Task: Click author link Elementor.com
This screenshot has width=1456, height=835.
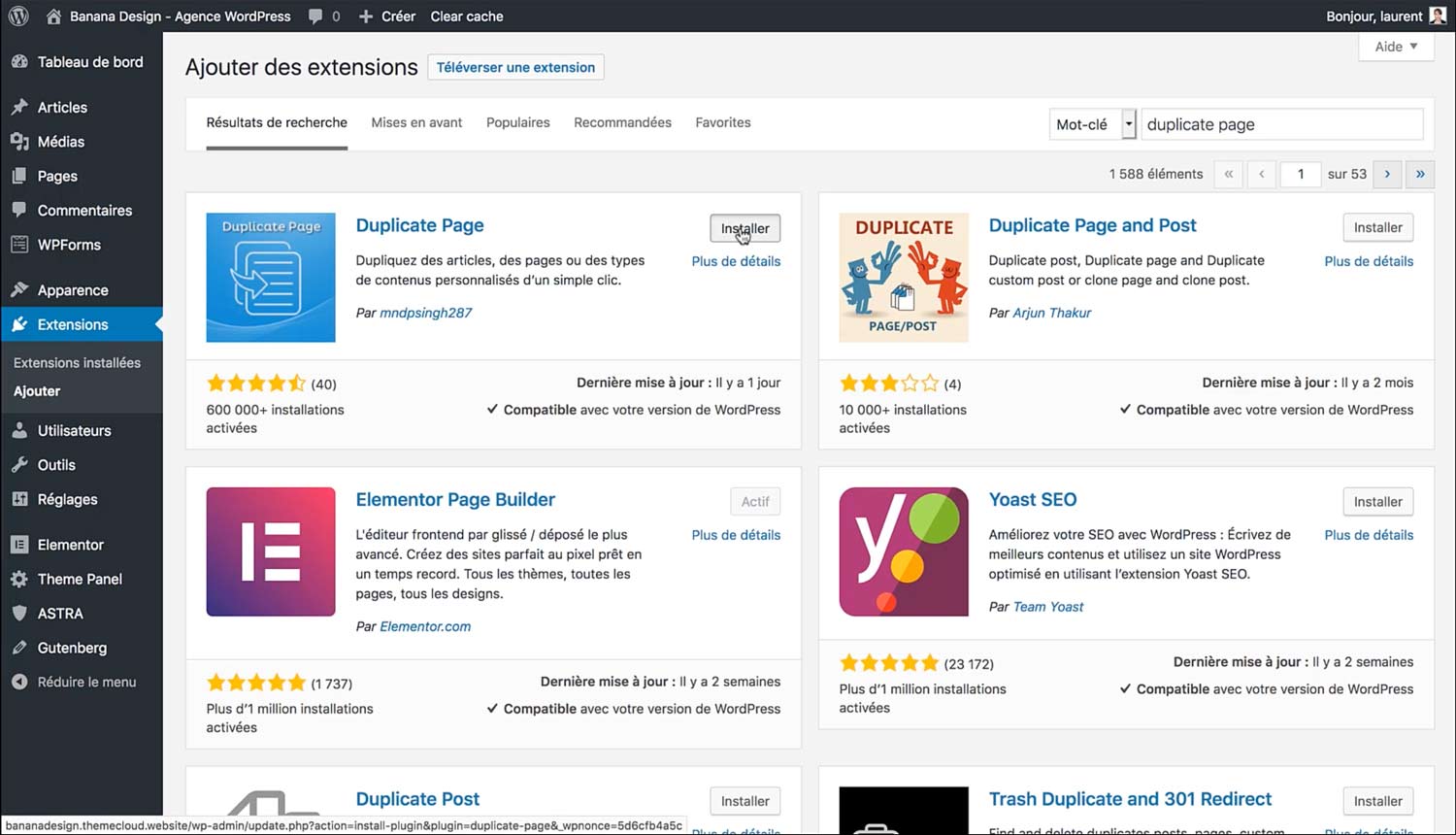Action: (x=425, y=626)
